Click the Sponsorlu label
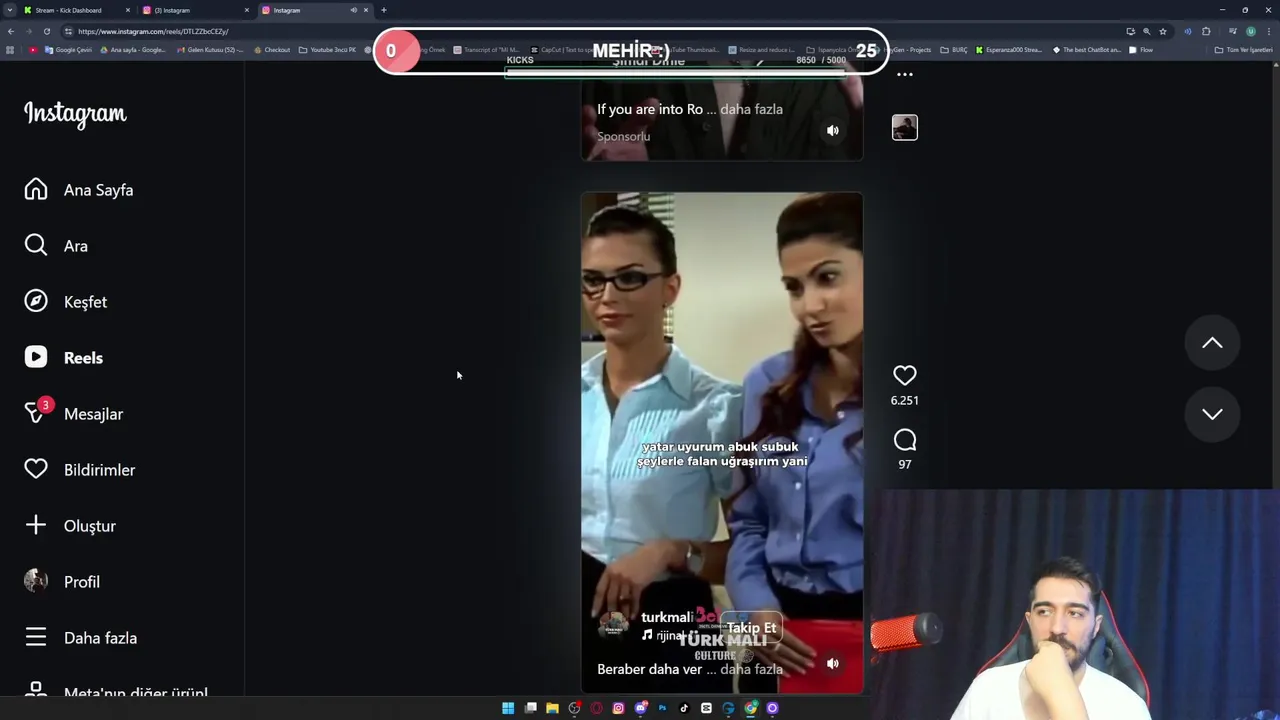This screenshot has width=1280, height=720. pyautogui.click(x=623, y=136)
